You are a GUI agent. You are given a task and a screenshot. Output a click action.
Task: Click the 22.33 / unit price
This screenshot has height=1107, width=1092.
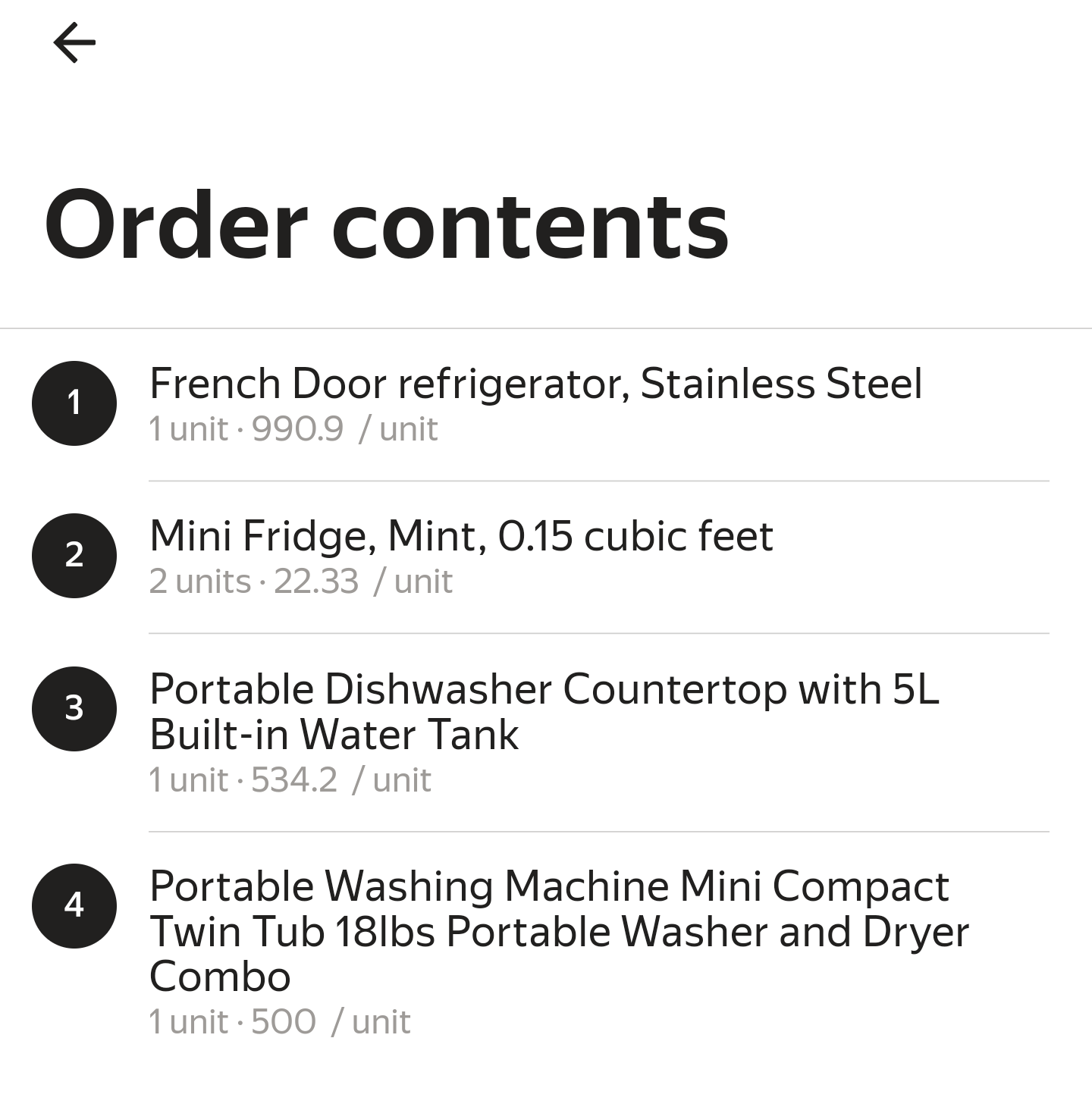363,582
